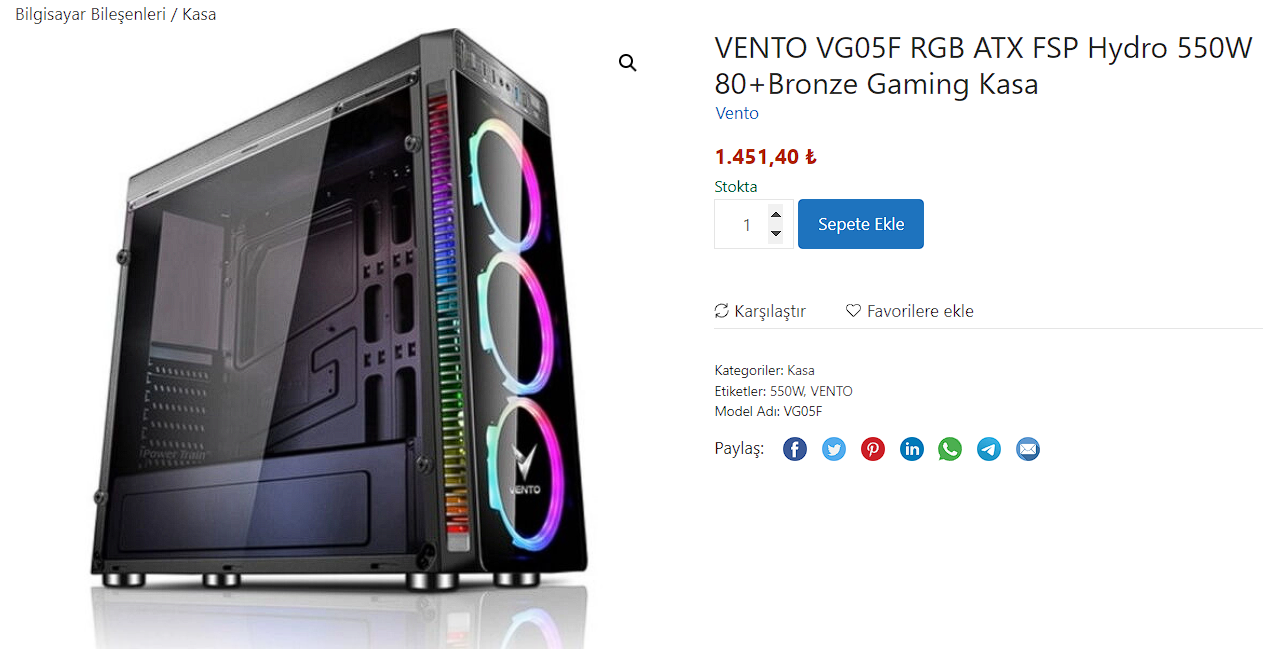This screenshot has height=649, width=1263.
Task: Share product on Twitter
Action: [x=834, y=449]
